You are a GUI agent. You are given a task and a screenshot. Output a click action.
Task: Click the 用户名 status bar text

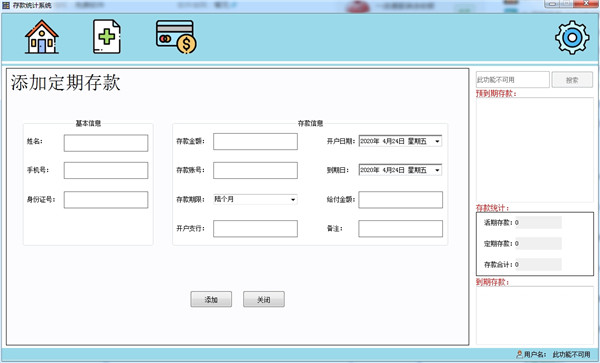coord(535,355)
